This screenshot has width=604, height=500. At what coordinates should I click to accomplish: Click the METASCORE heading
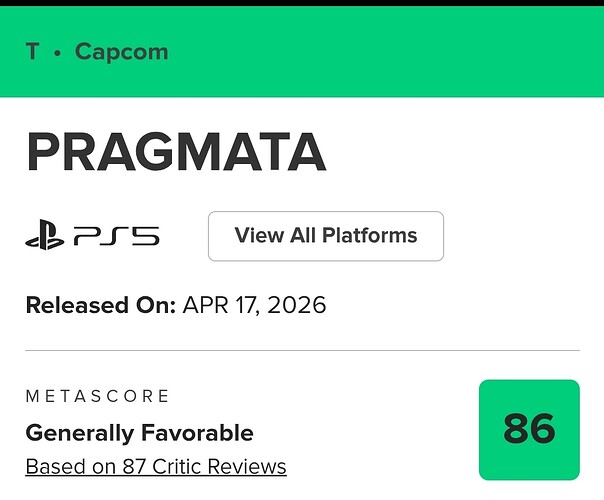coord(98,397)
